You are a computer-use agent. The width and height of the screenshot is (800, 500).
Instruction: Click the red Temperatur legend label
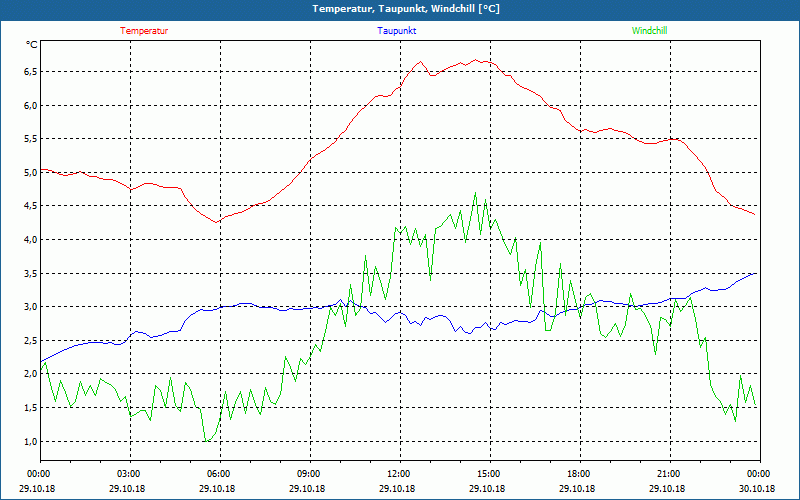click(144, 31)
